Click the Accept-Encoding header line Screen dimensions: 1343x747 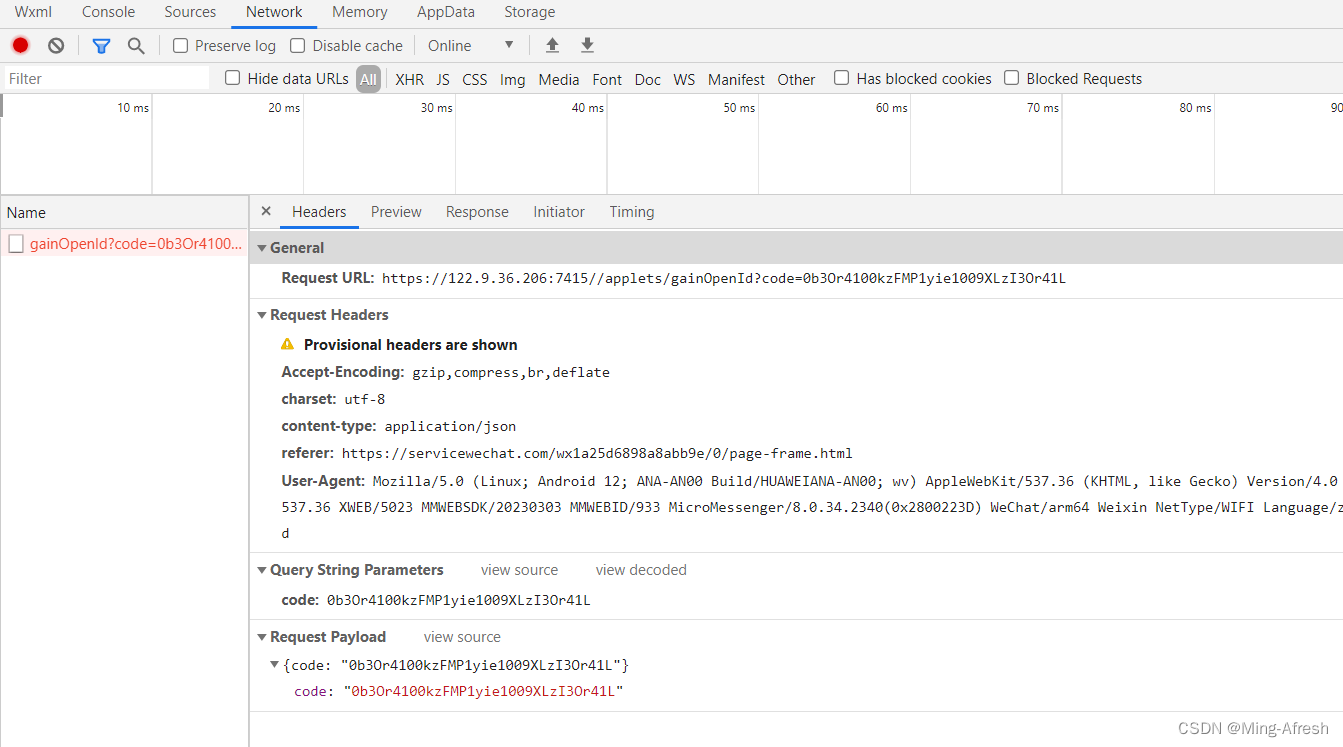point(446,372)
